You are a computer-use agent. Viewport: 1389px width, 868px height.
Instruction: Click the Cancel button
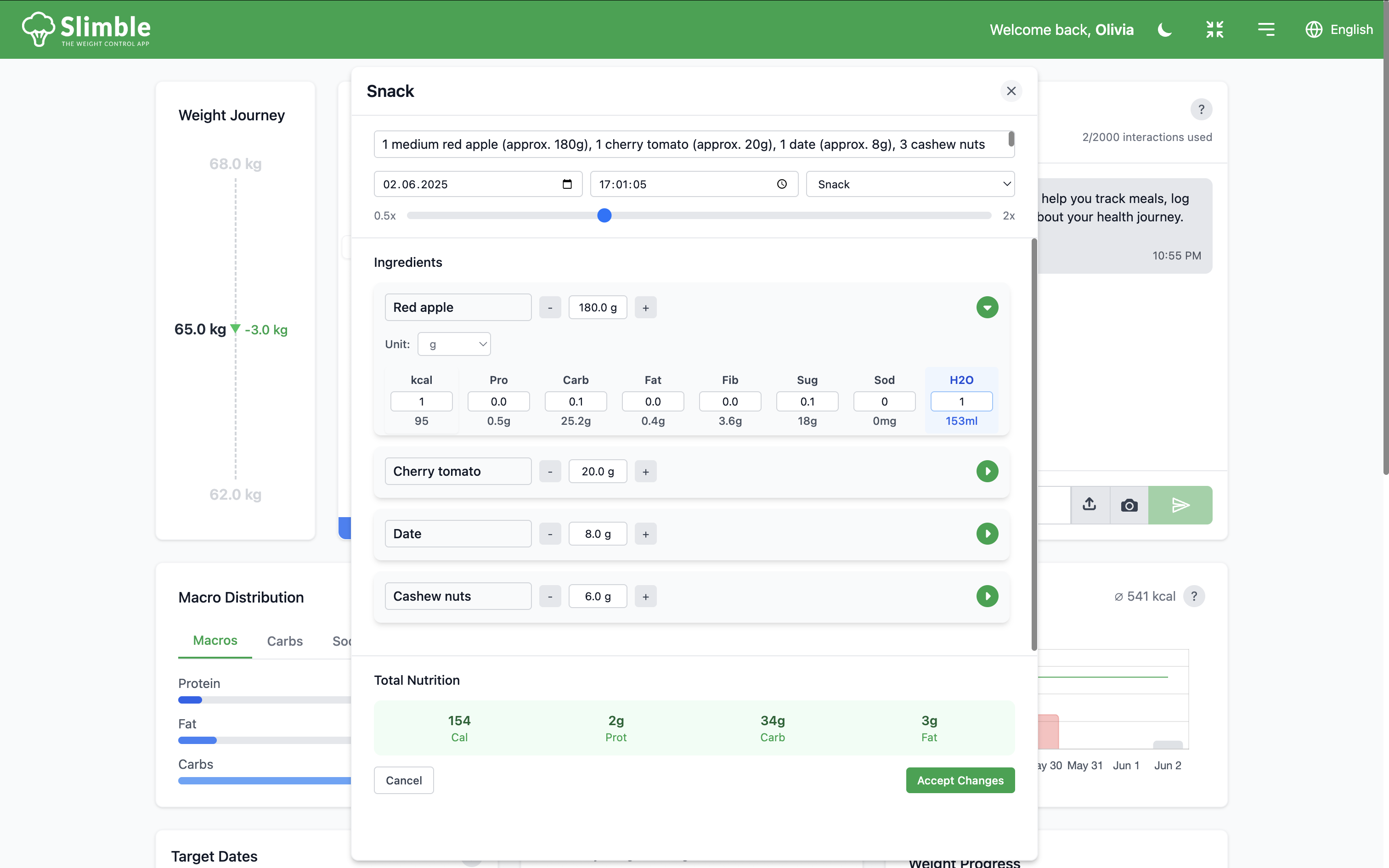(403, 780)
